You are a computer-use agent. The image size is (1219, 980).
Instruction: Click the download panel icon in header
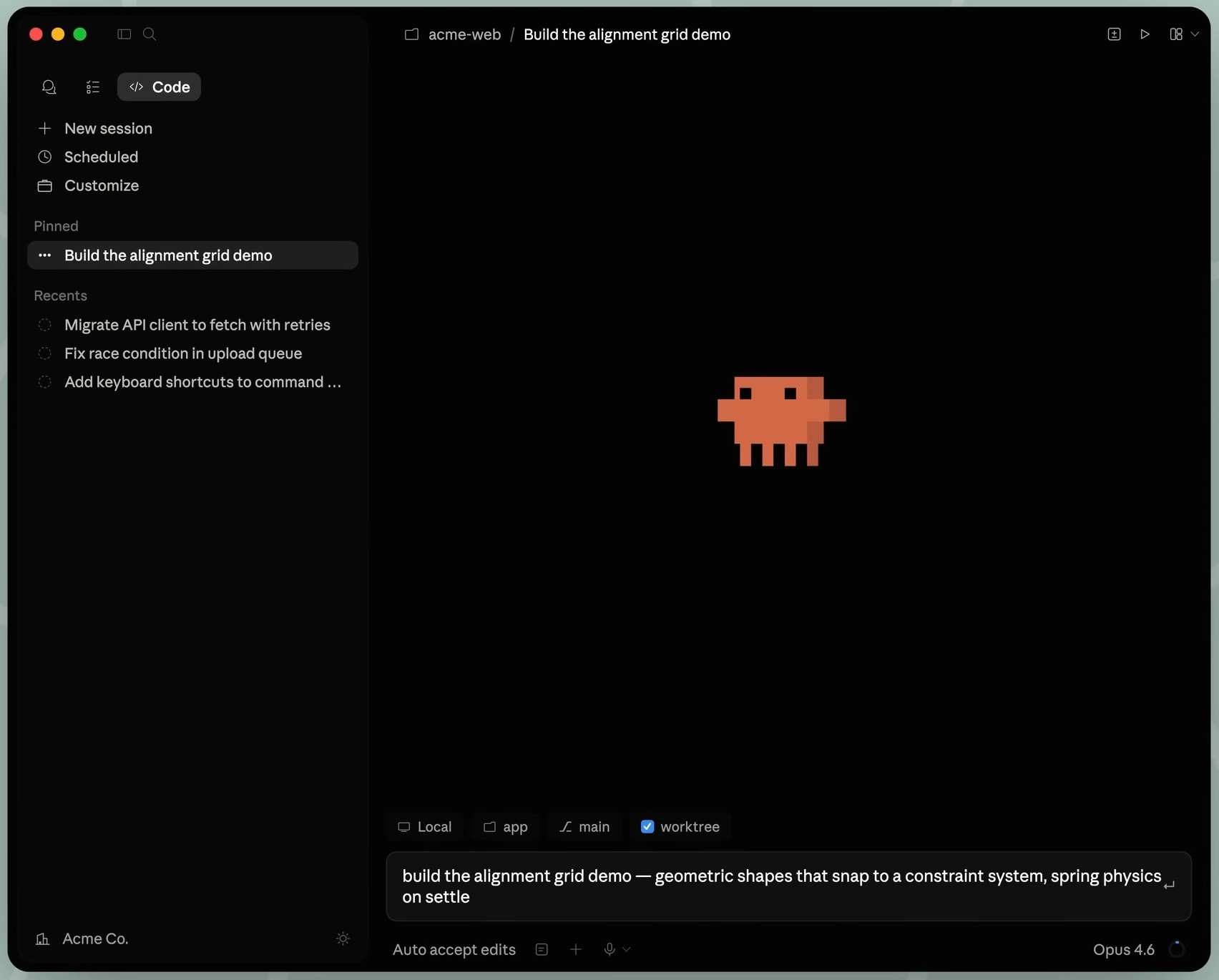[x=1114, y=34]
